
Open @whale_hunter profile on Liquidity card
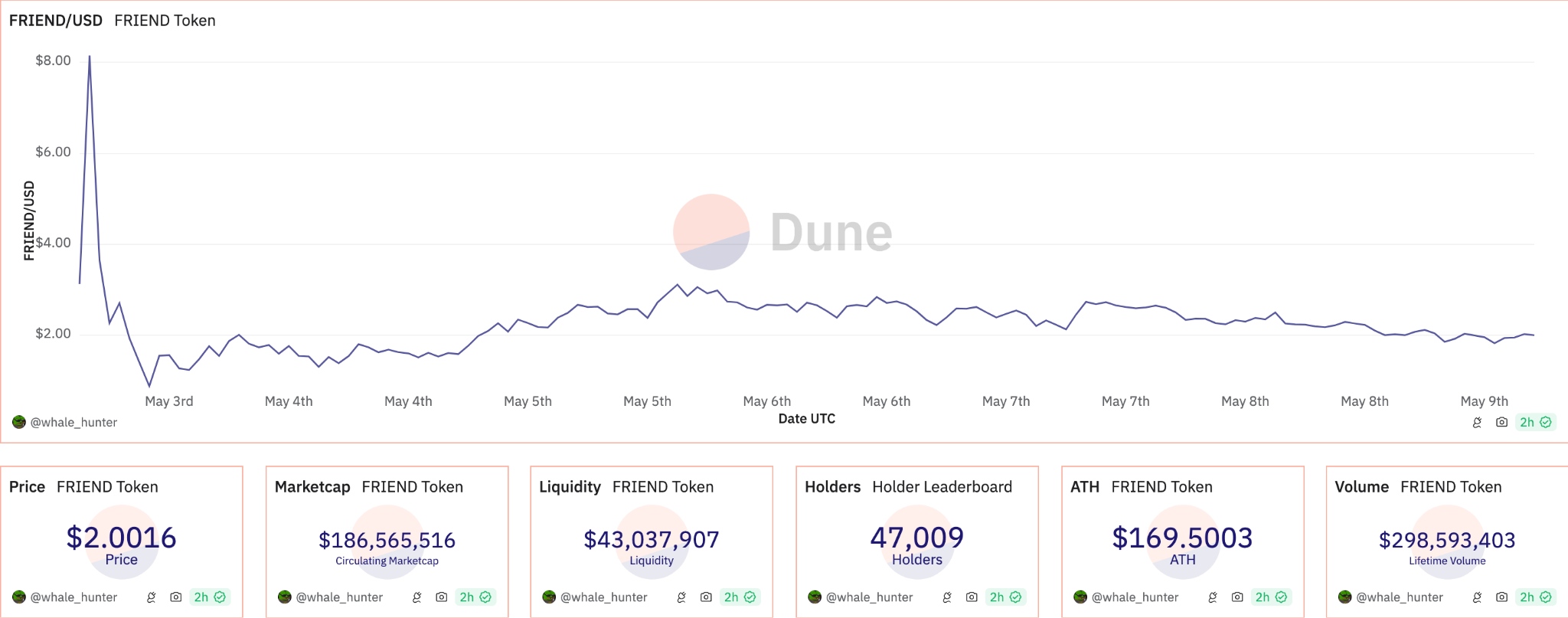tap(603, 597)
